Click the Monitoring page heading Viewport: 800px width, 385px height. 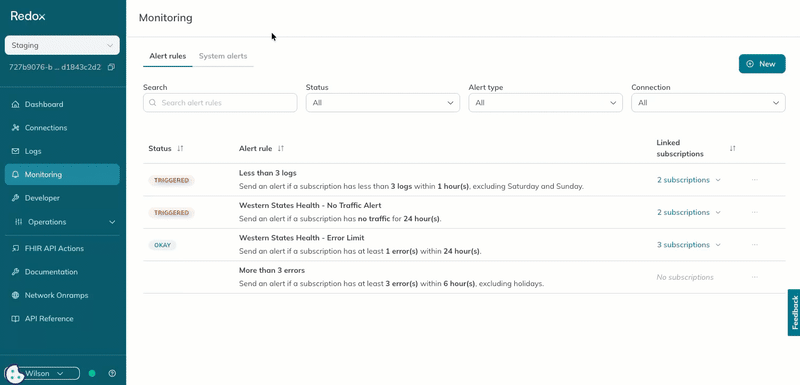pyautogui.click(x=165, y=18)
